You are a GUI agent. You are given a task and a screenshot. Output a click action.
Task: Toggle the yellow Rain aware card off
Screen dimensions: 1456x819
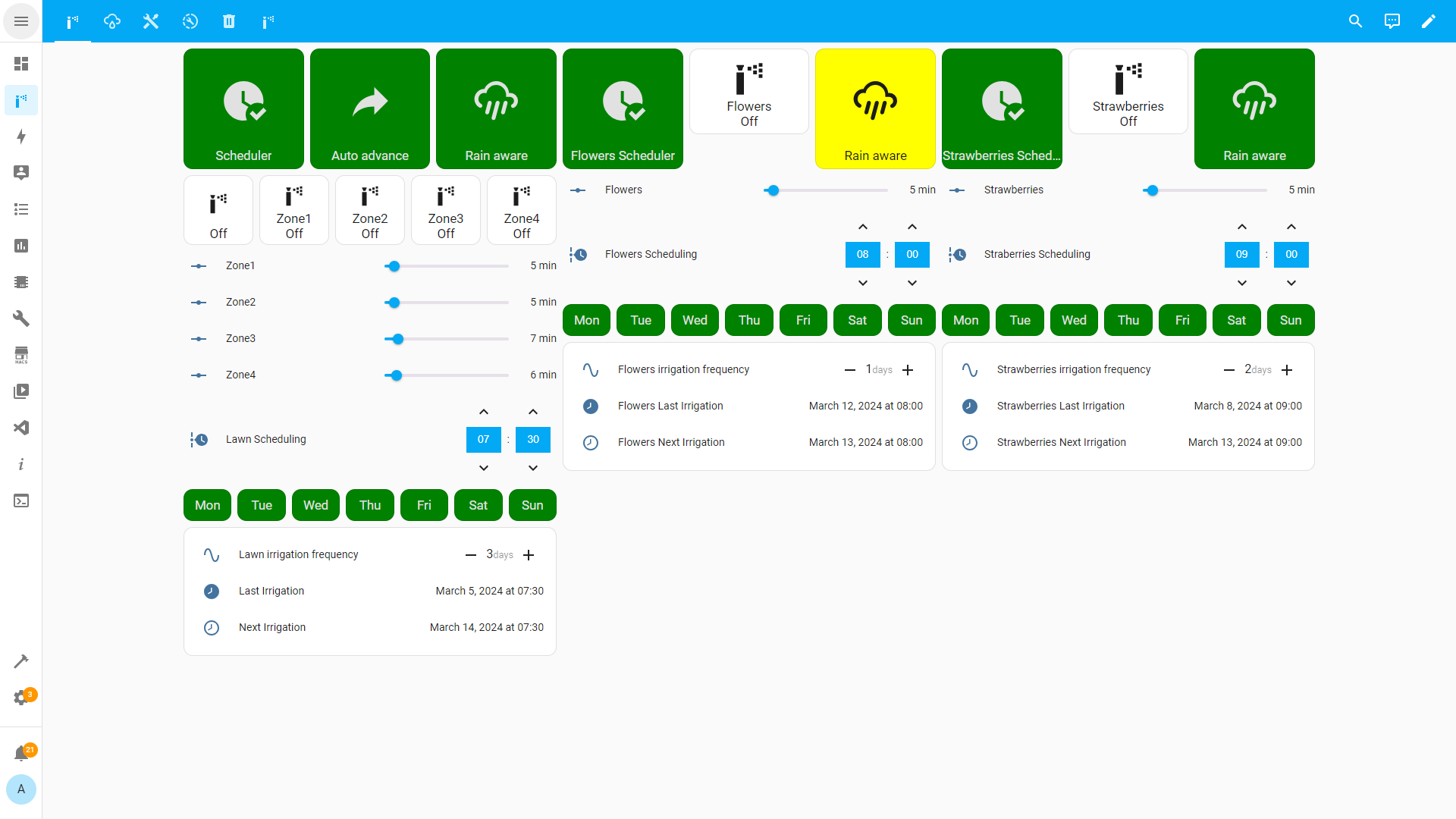point(875,108)
